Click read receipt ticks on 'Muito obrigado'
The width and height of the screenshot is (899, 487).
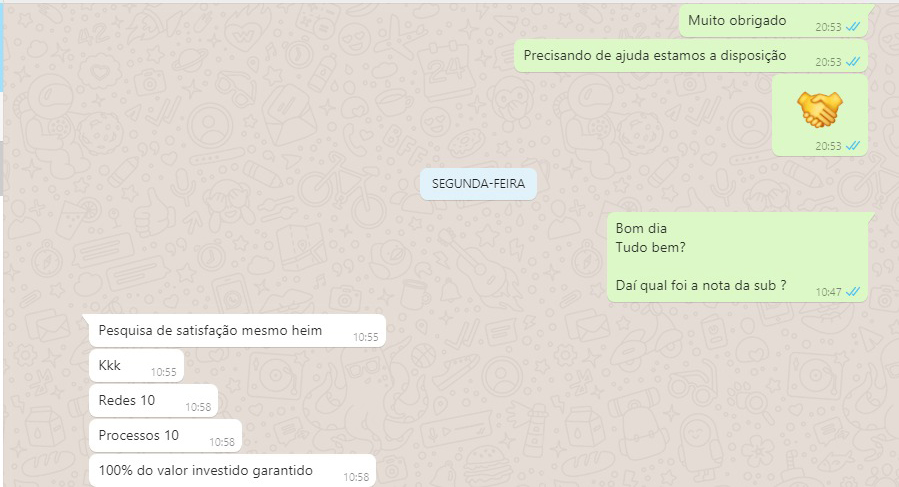853,27
